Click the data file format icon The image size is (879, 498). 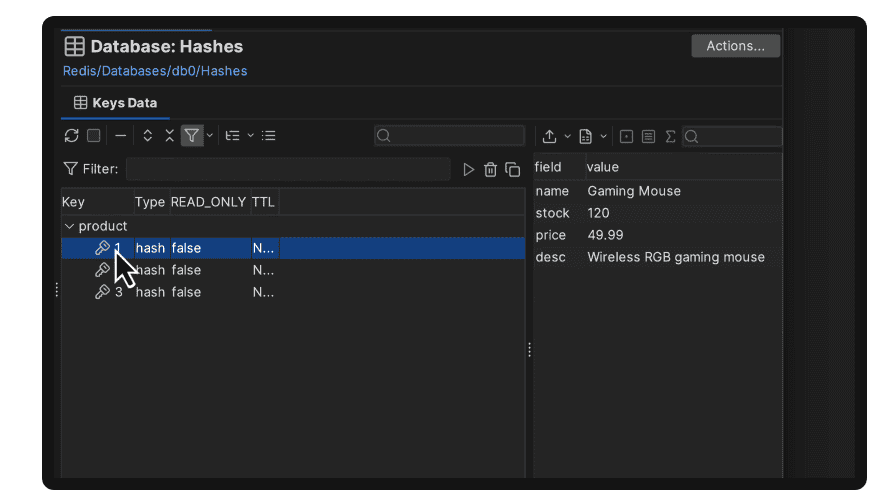click(x=585, y=136)
